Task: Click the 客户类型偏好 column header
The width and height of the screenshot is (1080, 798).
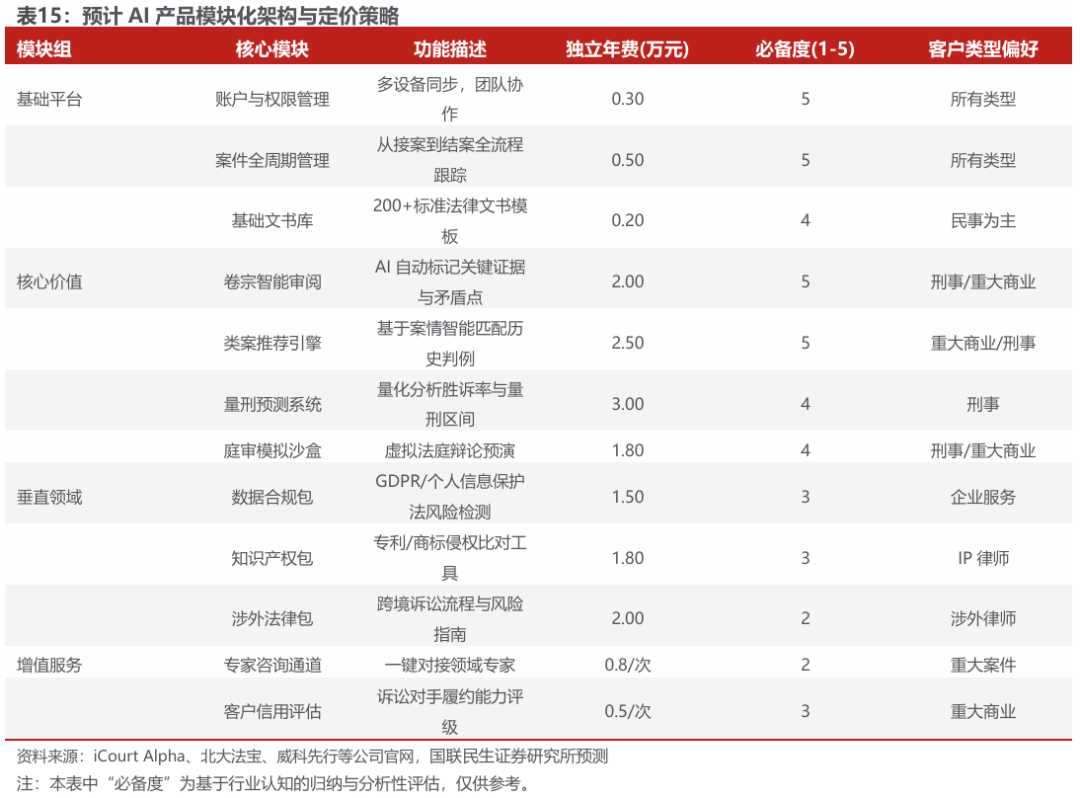Action: click(x=983, y=50)
